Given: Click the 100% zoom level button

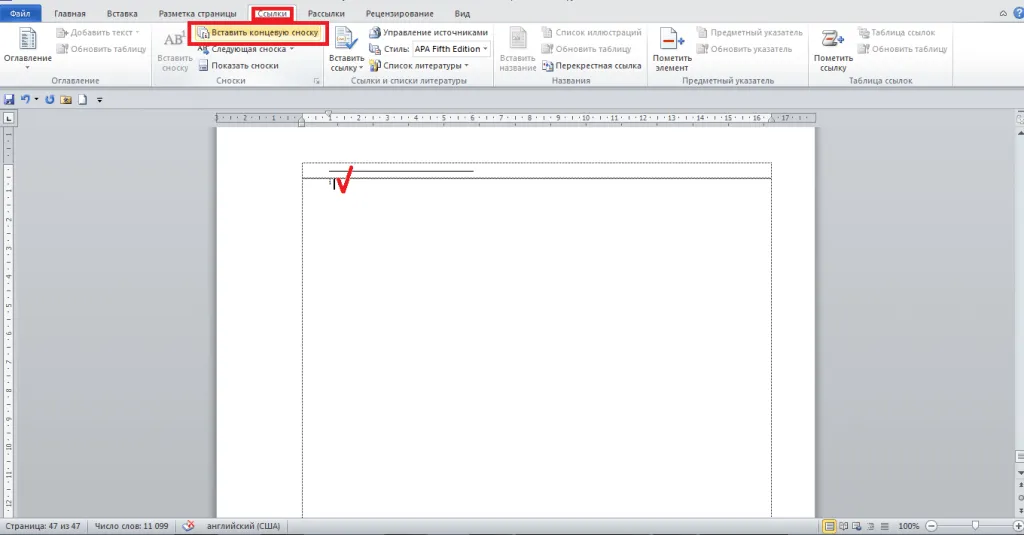Looking at the screenshot, I should [908, 526].
